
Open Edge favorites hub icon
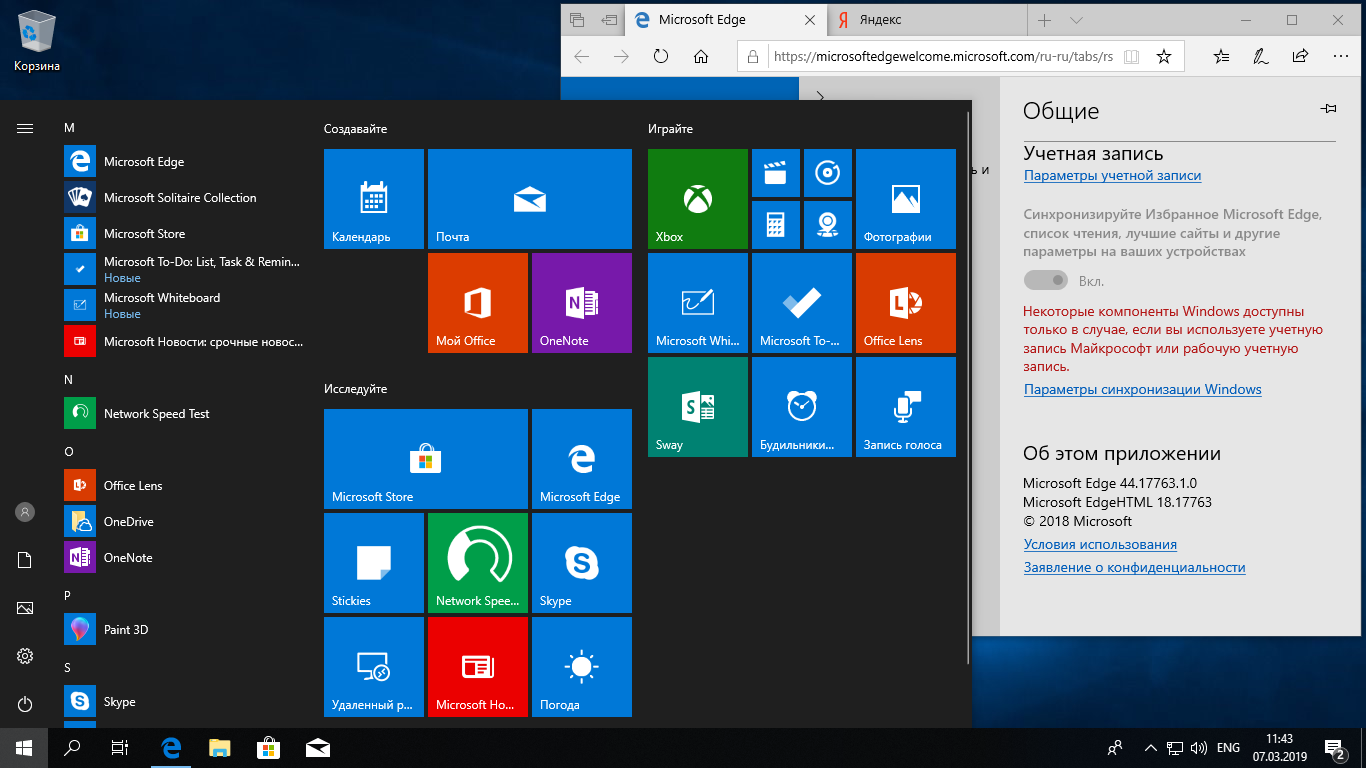[1221, 57]
